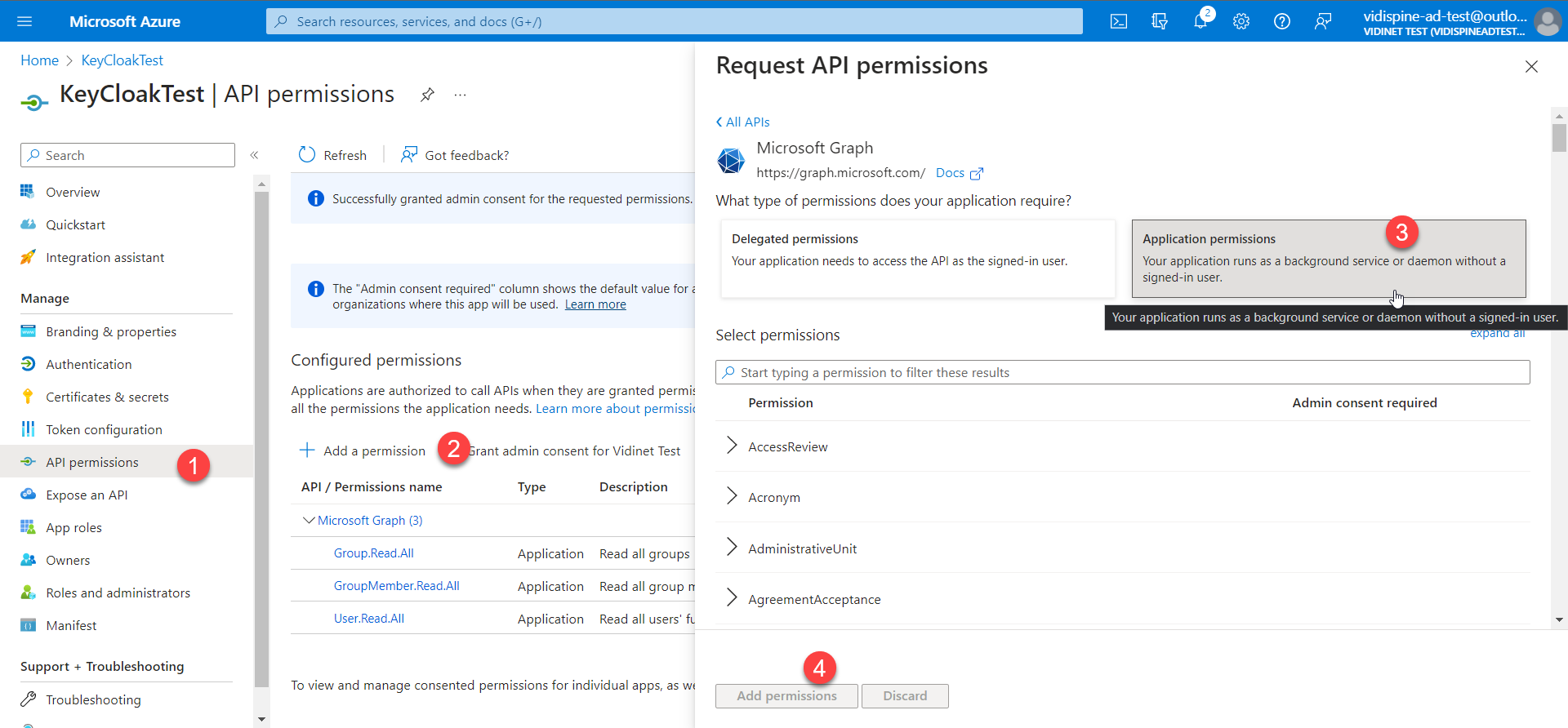Screen dimensions: 1568x728
Task: Open the notifications bell icon
Action: 1200,21
